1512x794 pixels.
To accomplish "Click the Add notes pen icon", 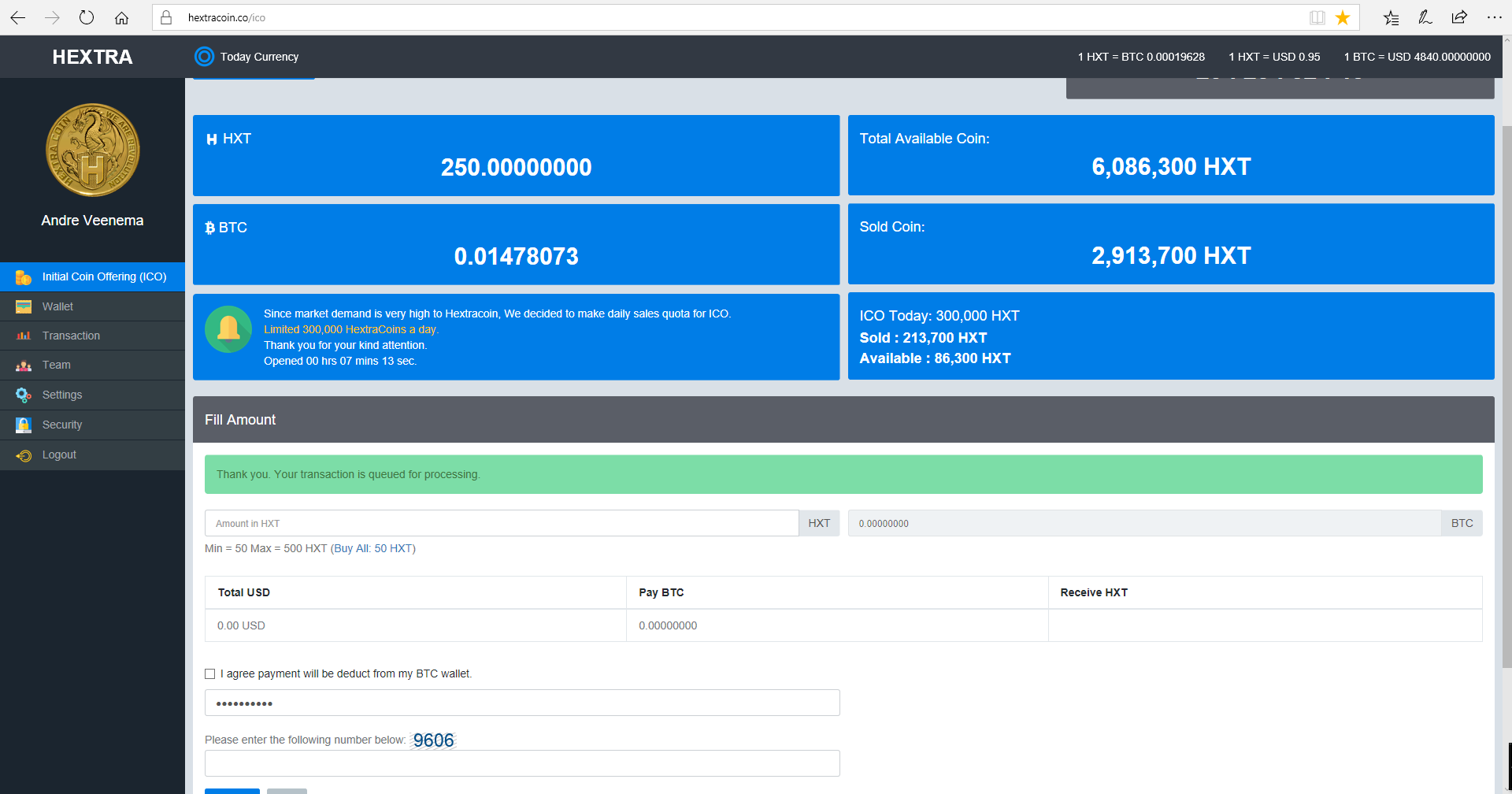I will (x=1425, y=17).
